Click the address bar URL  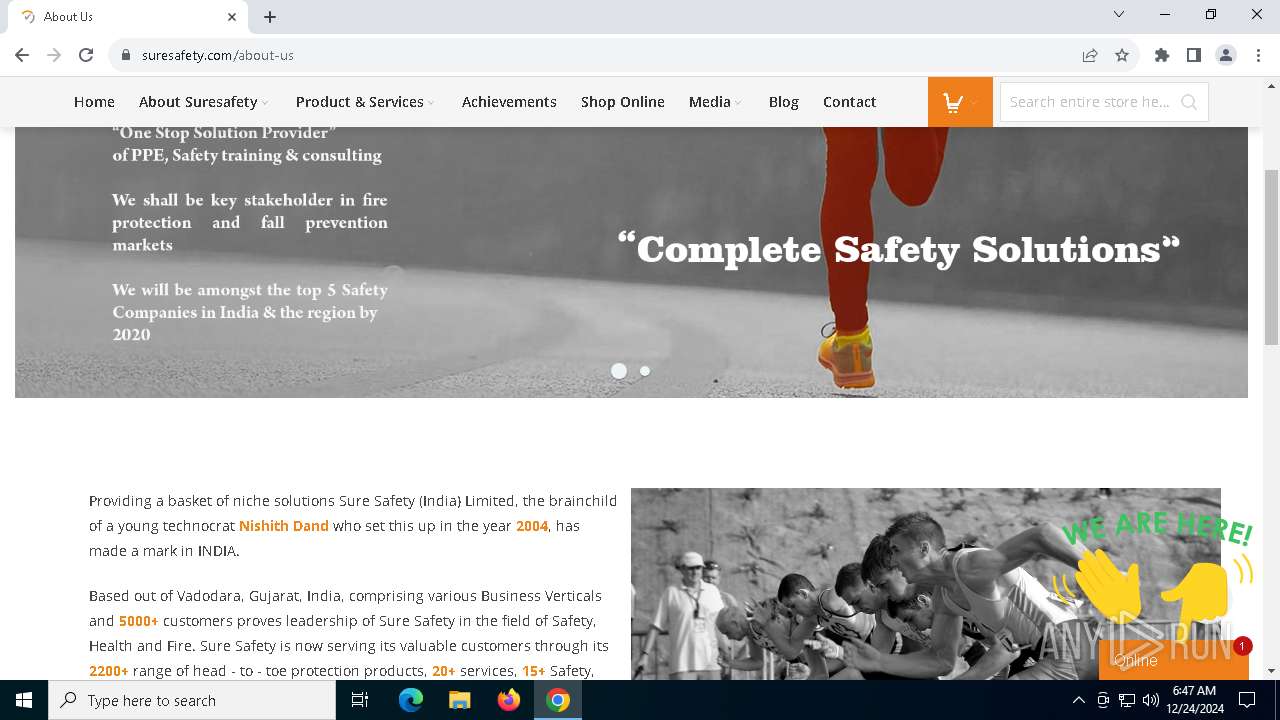point(218,55)
